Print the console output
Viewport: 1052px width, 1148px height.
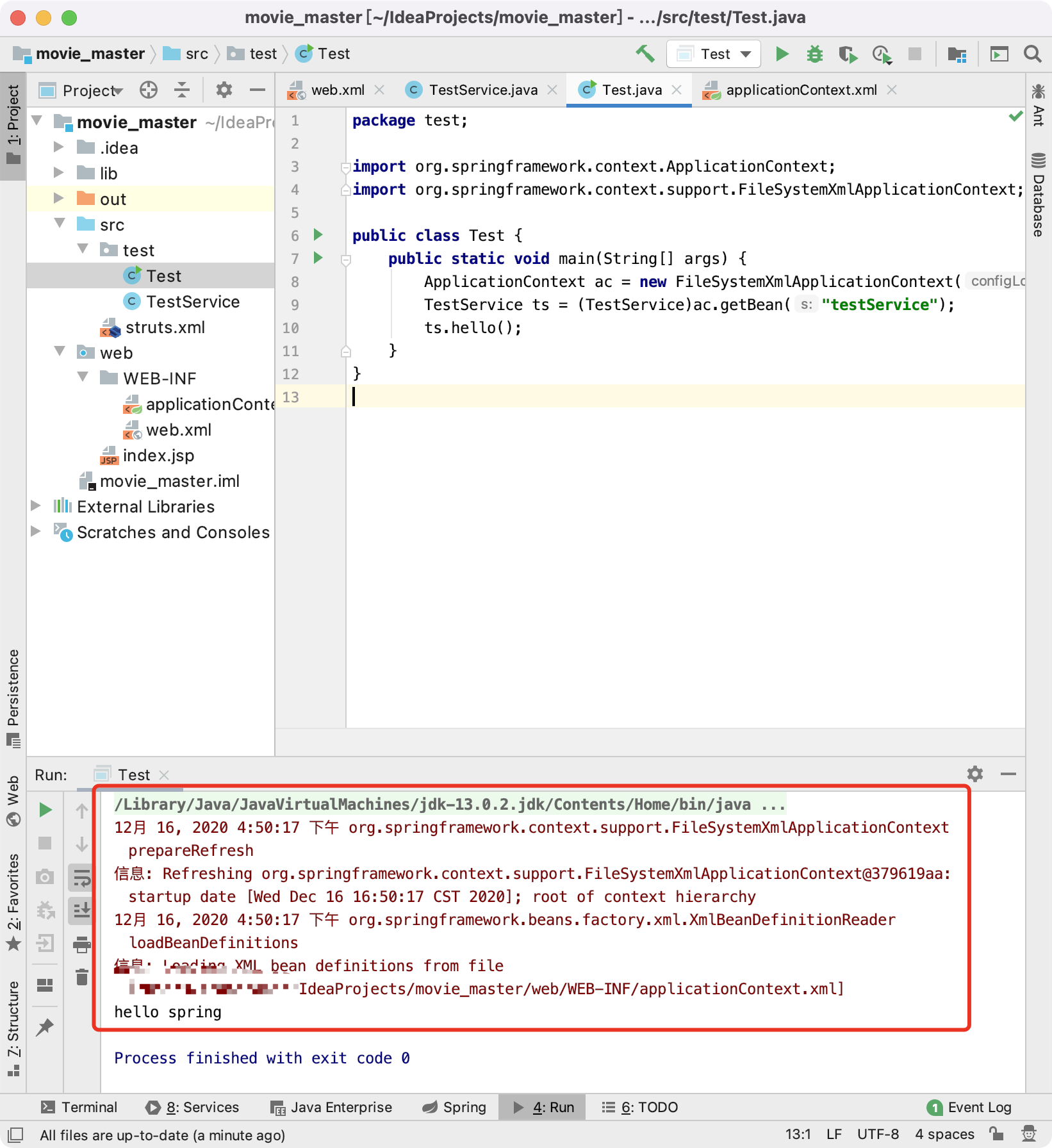tap(82, 944)
